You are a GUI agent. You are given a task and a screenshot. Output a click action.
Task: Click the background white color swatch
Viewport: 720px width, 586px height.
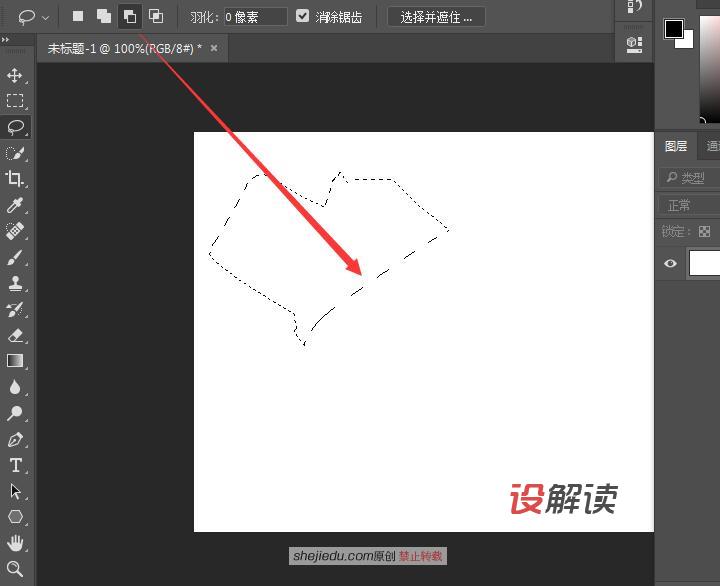coord(688,41)
